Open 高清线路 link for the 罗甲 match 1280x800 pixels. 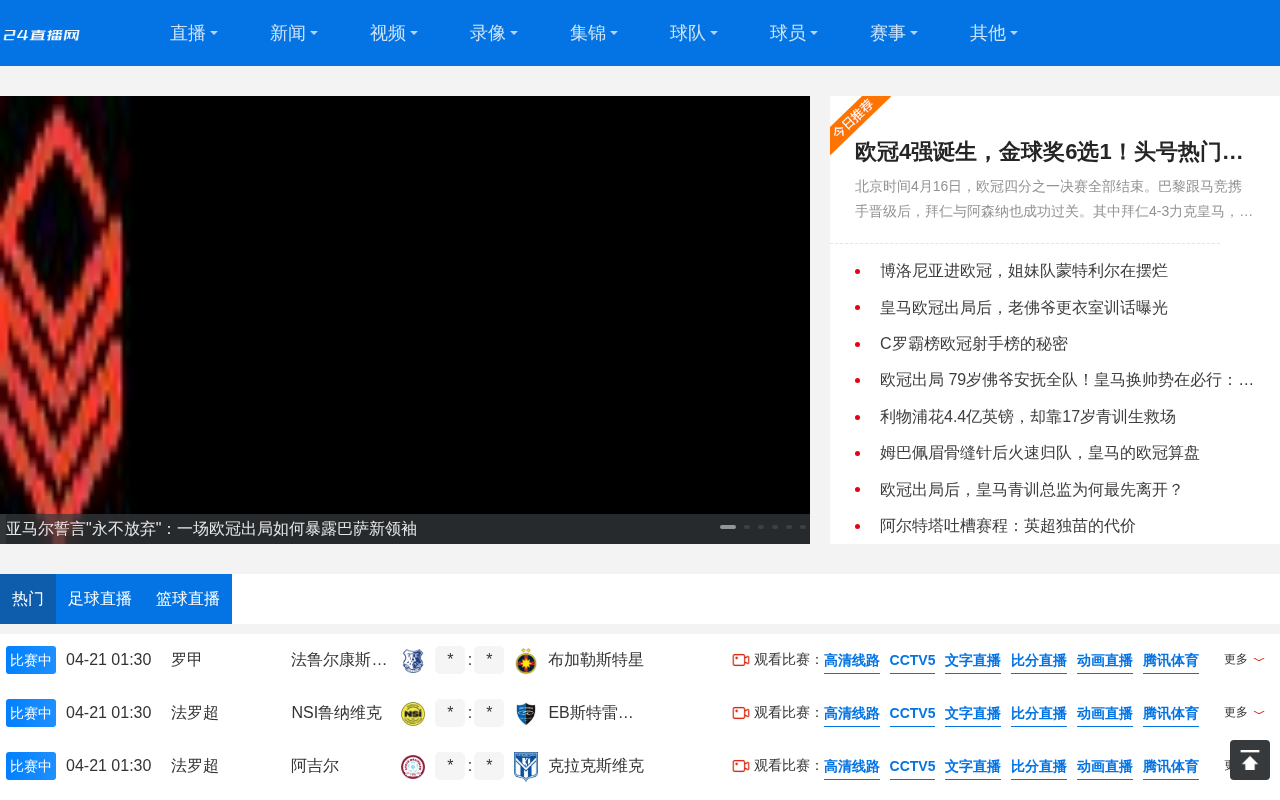851,661
